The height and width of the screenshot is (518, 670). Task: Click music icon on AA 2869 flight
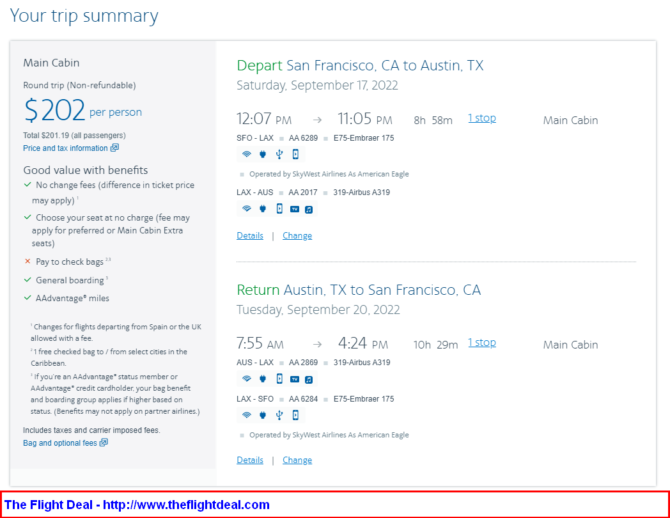pos(309,380)
